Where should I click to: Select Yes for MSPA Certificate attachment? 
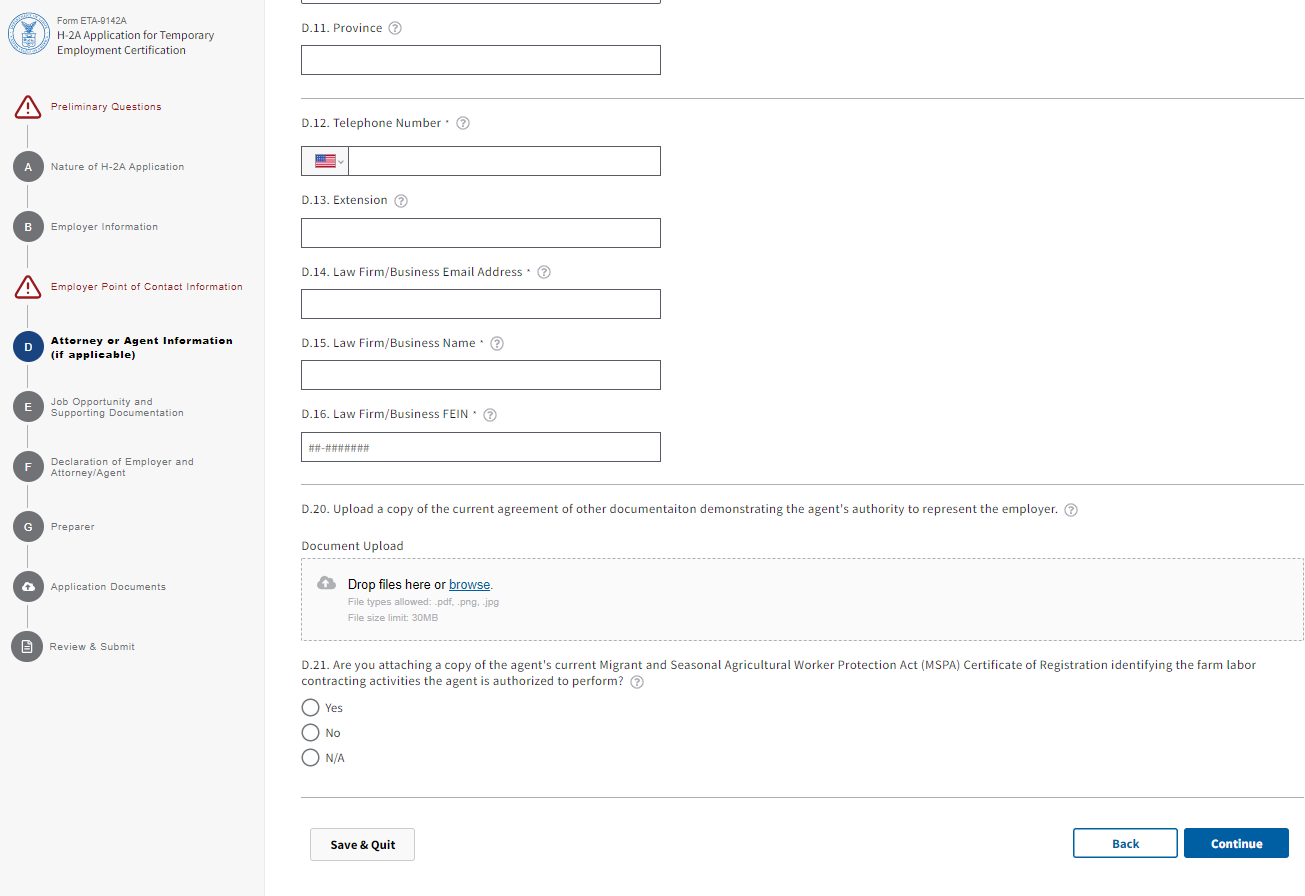click(311, 708)
